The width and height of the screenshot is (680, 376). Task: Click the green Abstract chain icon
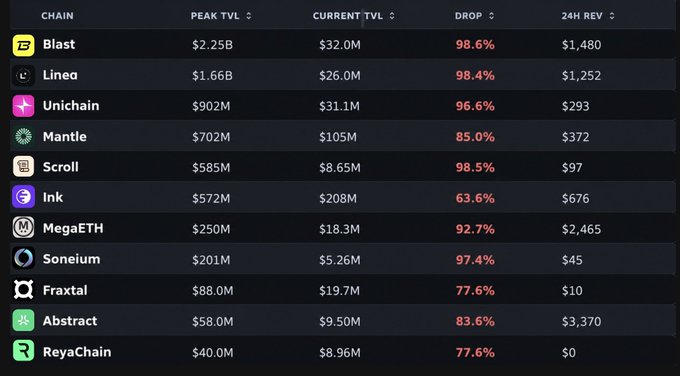click(23, 320)
